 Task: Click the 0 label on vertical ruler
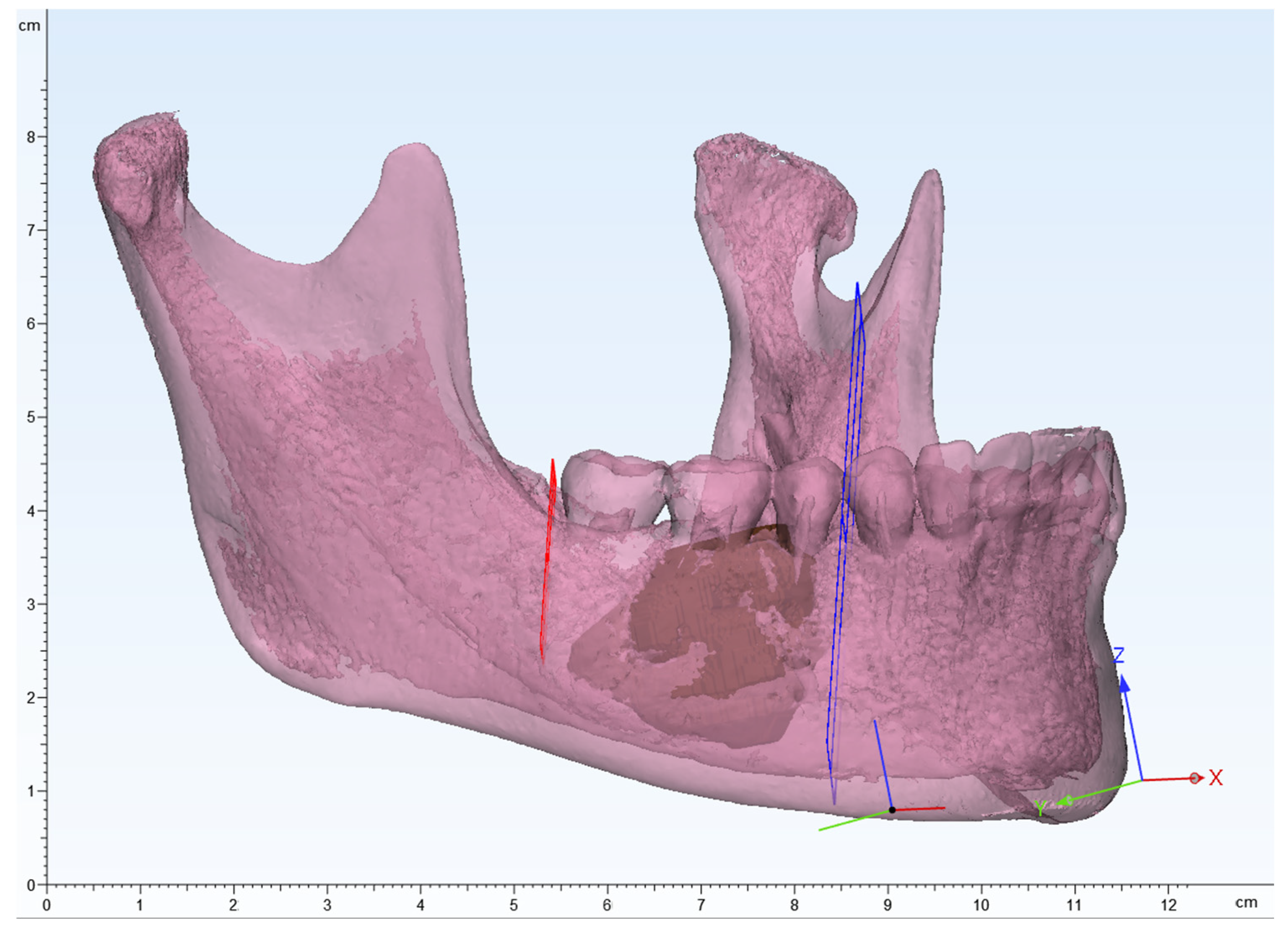pyautogui.click(x=31, y=885)
